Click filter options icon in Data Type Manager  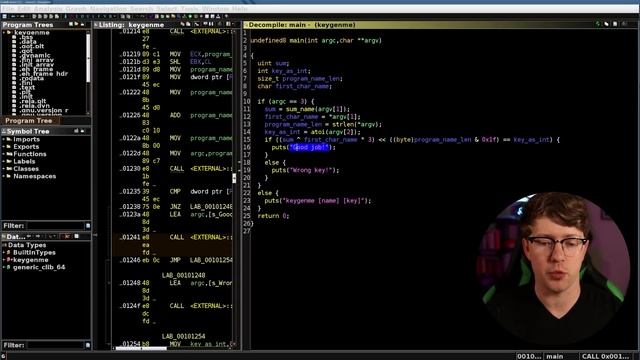88,345
